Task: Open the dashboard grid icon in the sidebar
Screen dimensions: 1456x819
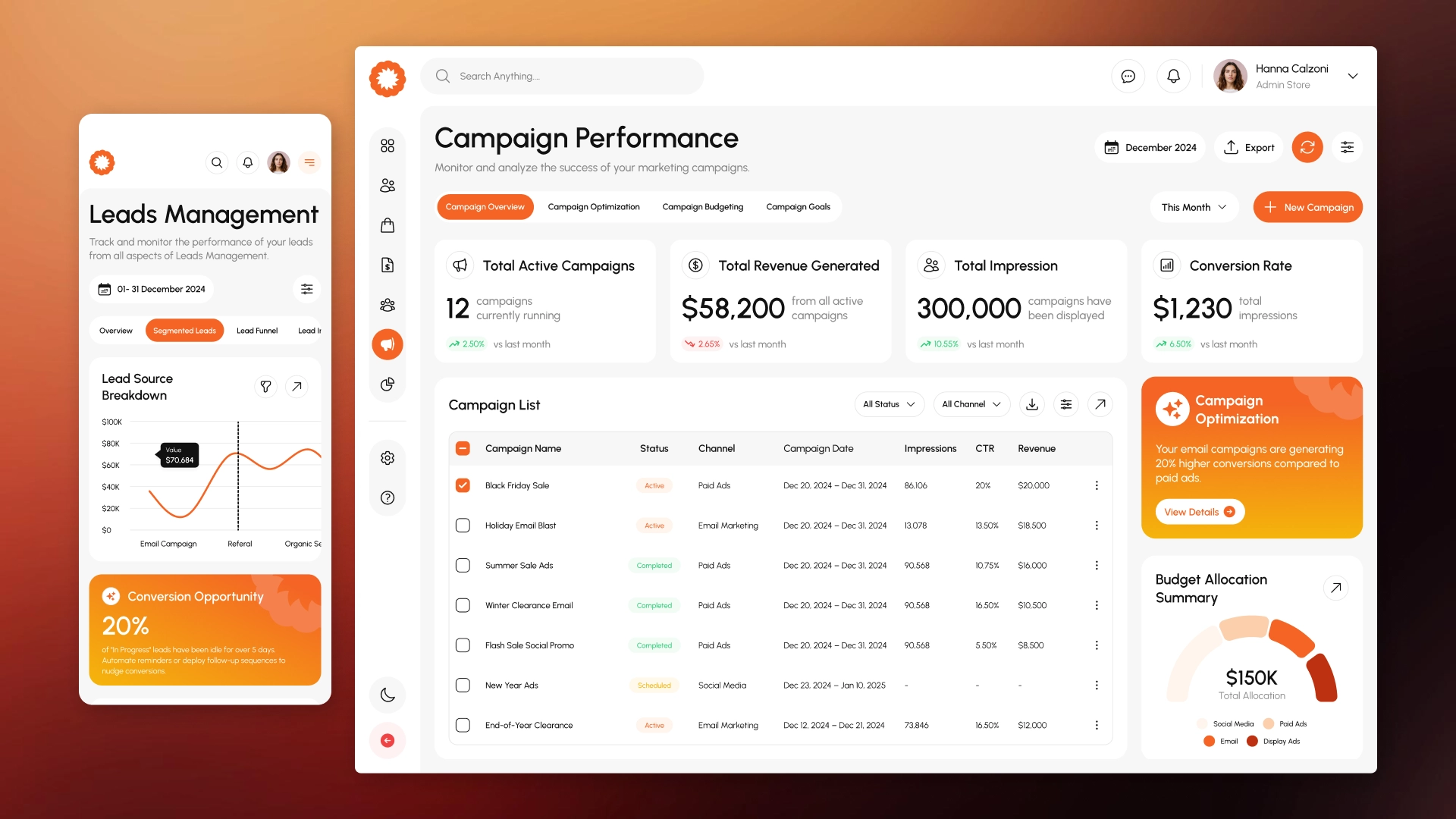Action: coord(388,146)
